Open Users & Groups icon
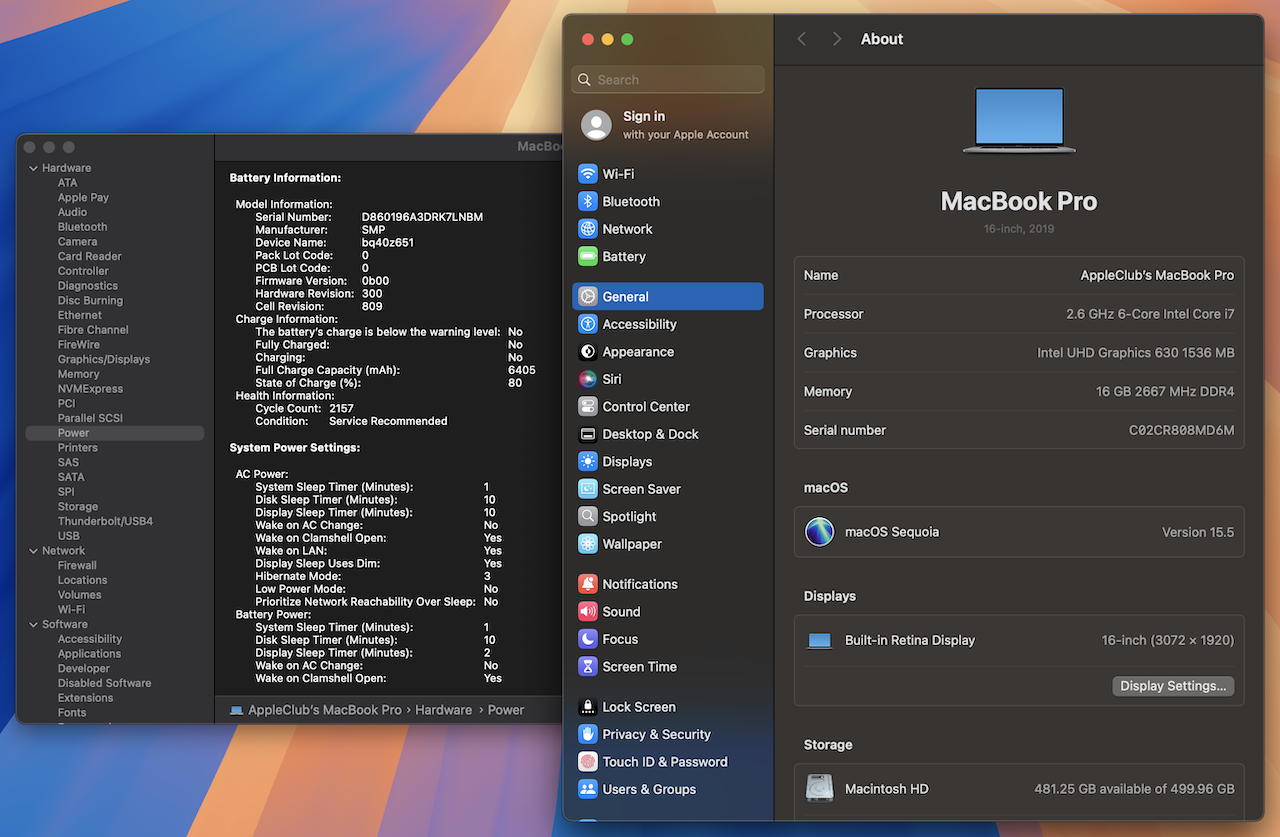 pos(588,789)
